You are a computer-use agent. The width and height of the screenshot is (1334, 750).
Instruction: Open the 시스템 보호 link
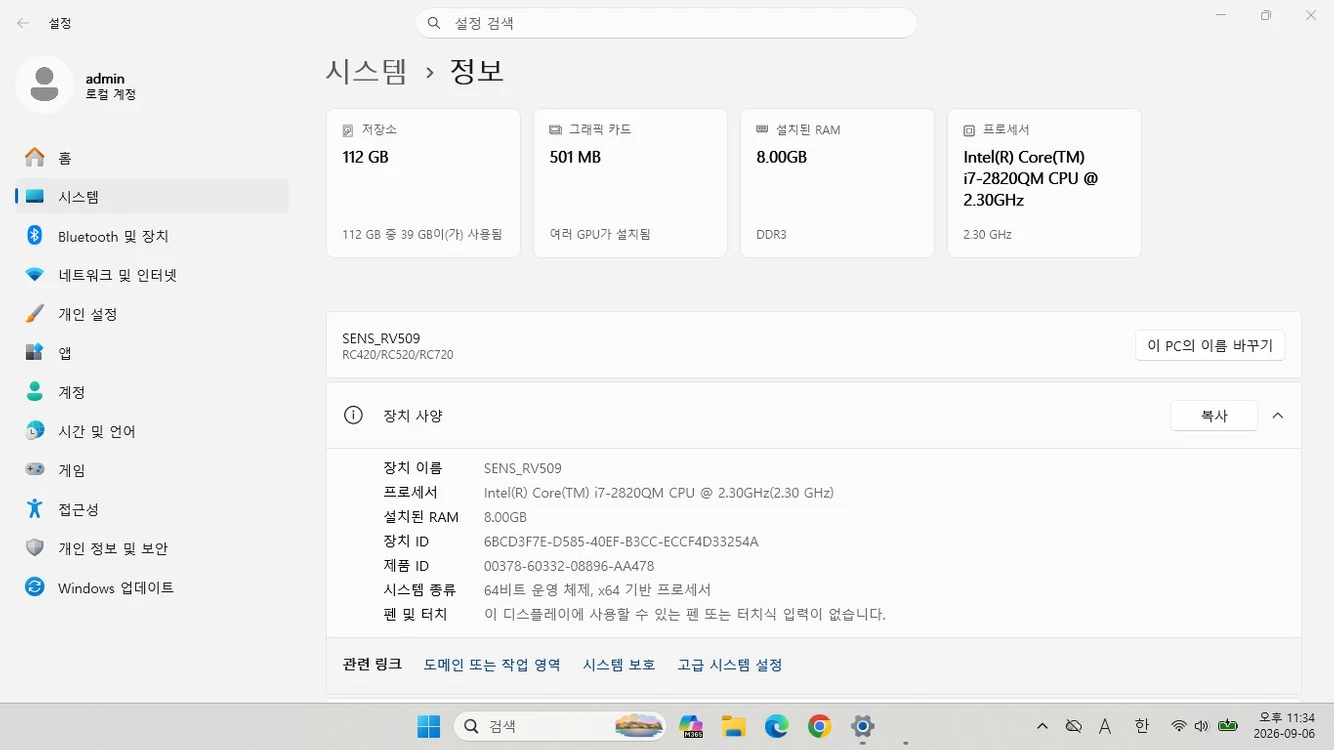(x=619, y=665)
